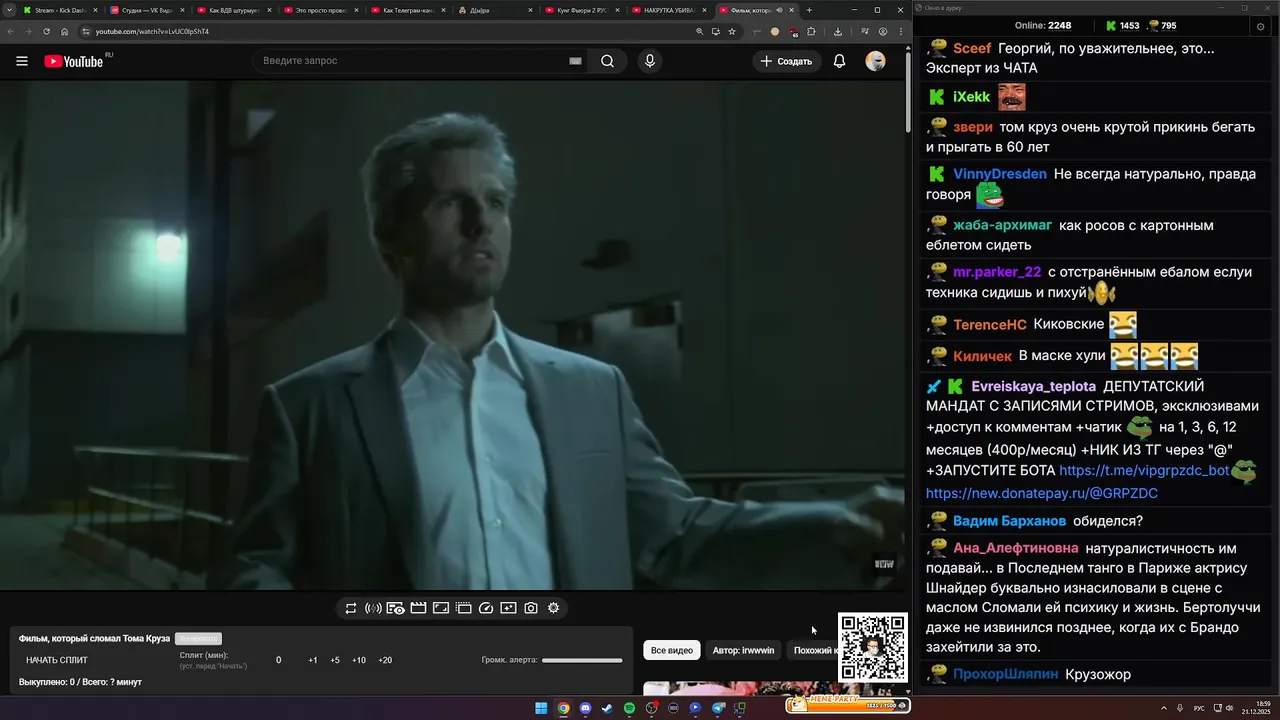Viewport: 1280px width, 720px height.
Task: Add +5 minutes to the split
Action: pos(335,660)
